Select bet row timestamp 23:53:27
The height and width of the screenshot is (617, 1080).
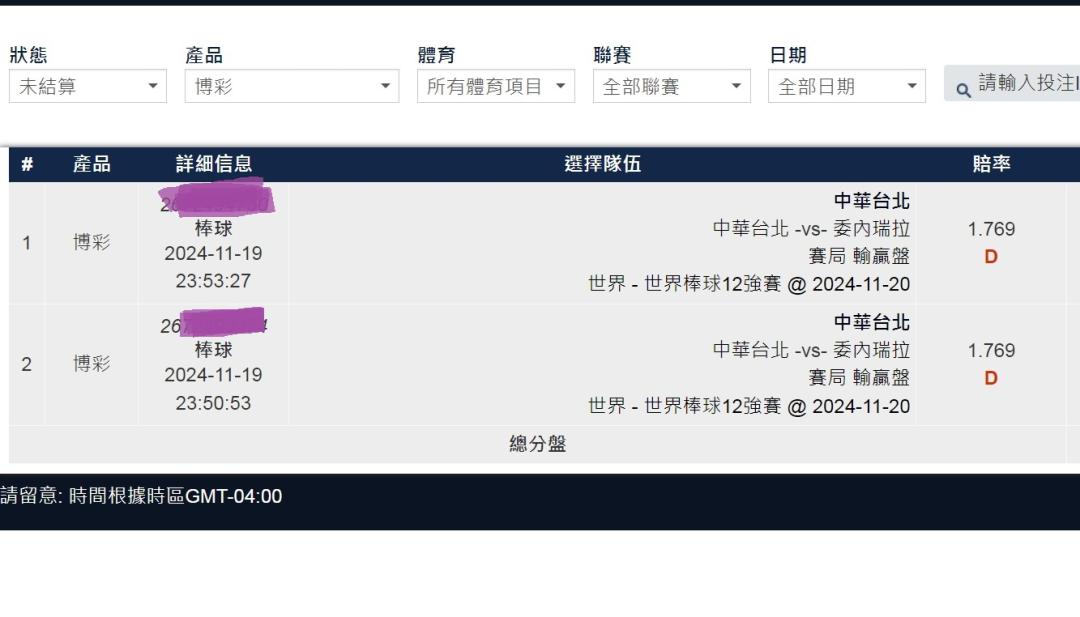tap(213, 281)
